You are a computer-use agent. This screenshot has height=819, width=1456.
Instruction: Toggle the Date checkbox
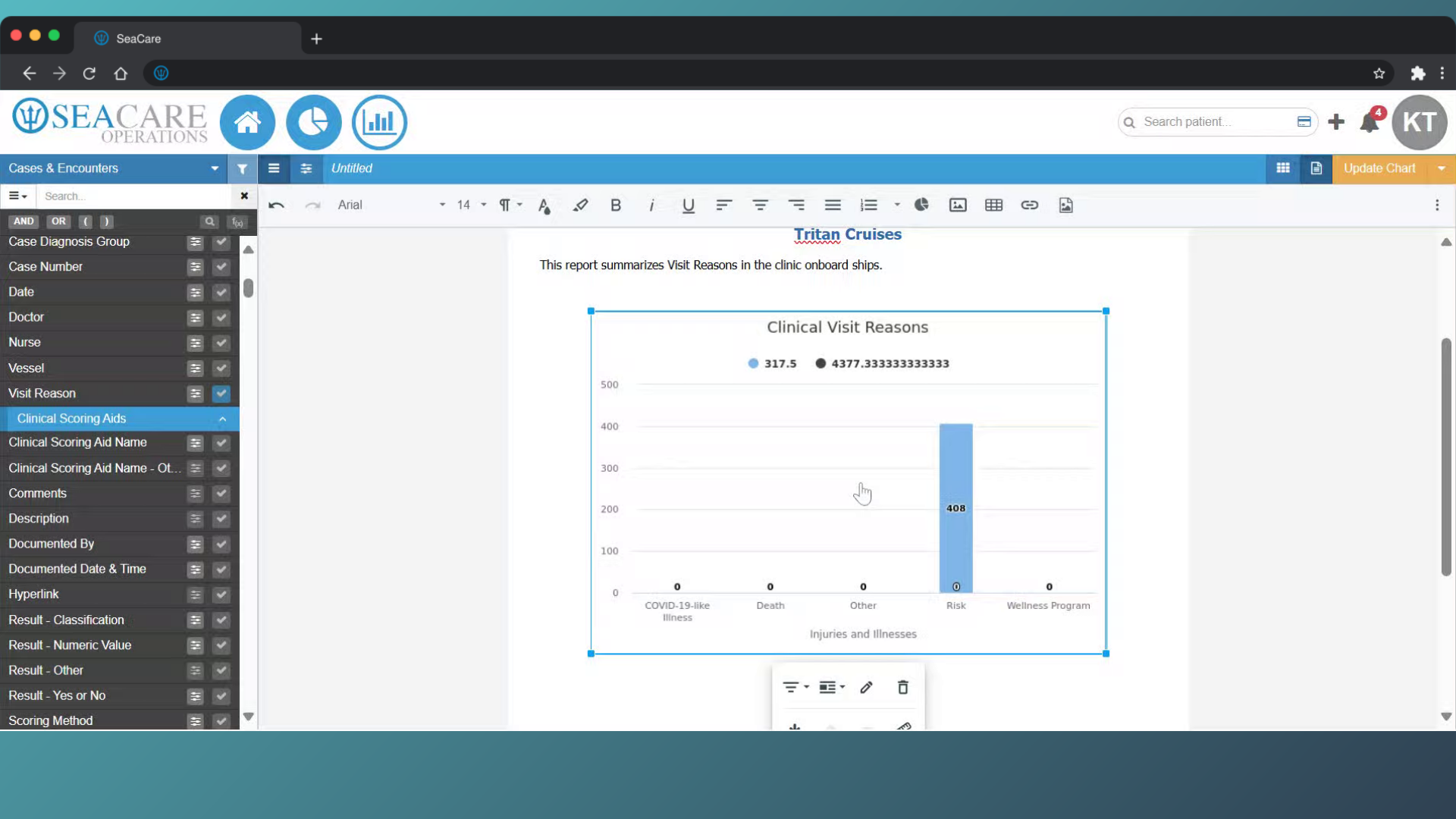221,293
